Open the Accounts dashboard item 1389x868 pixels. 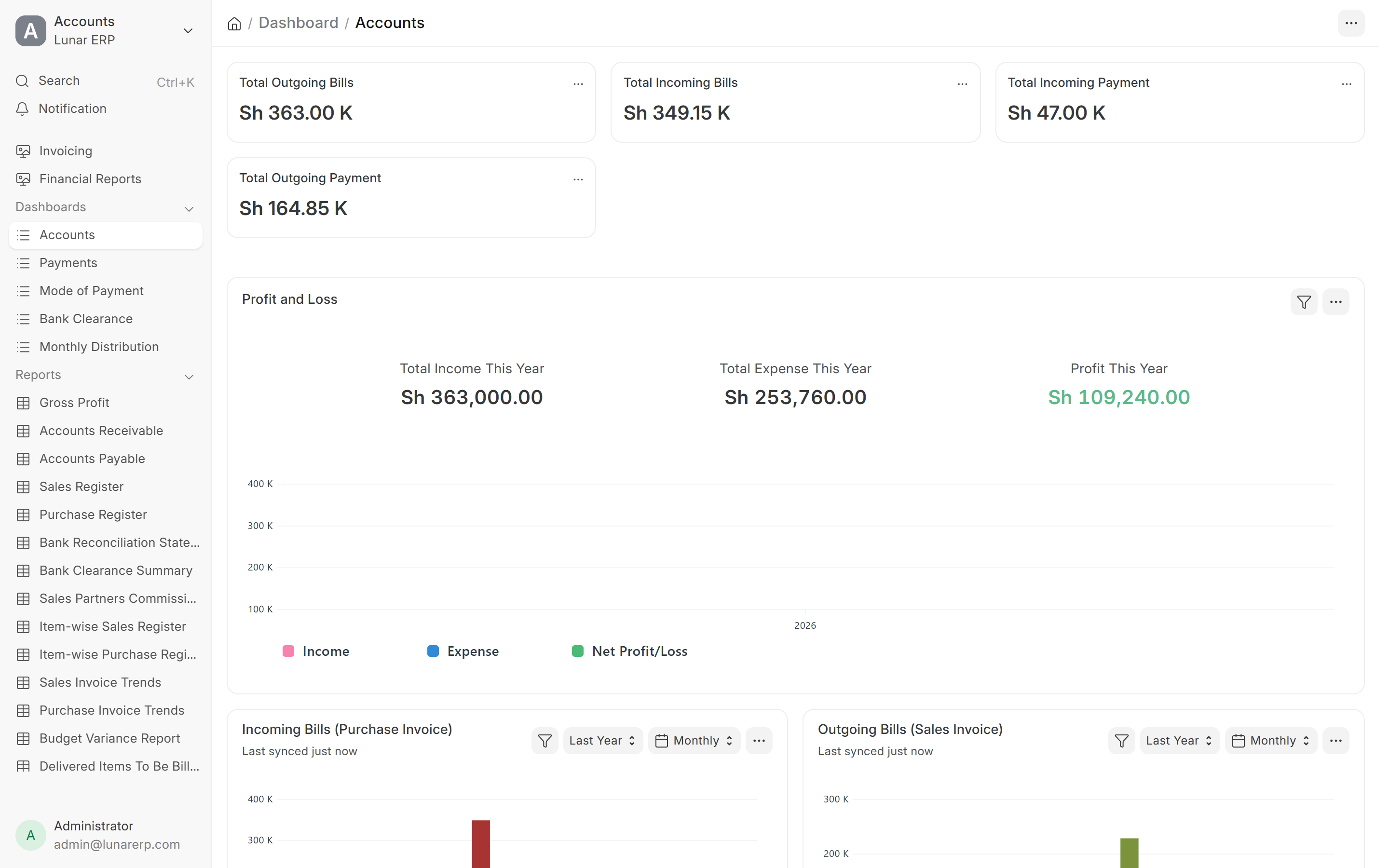click(106, 235)
